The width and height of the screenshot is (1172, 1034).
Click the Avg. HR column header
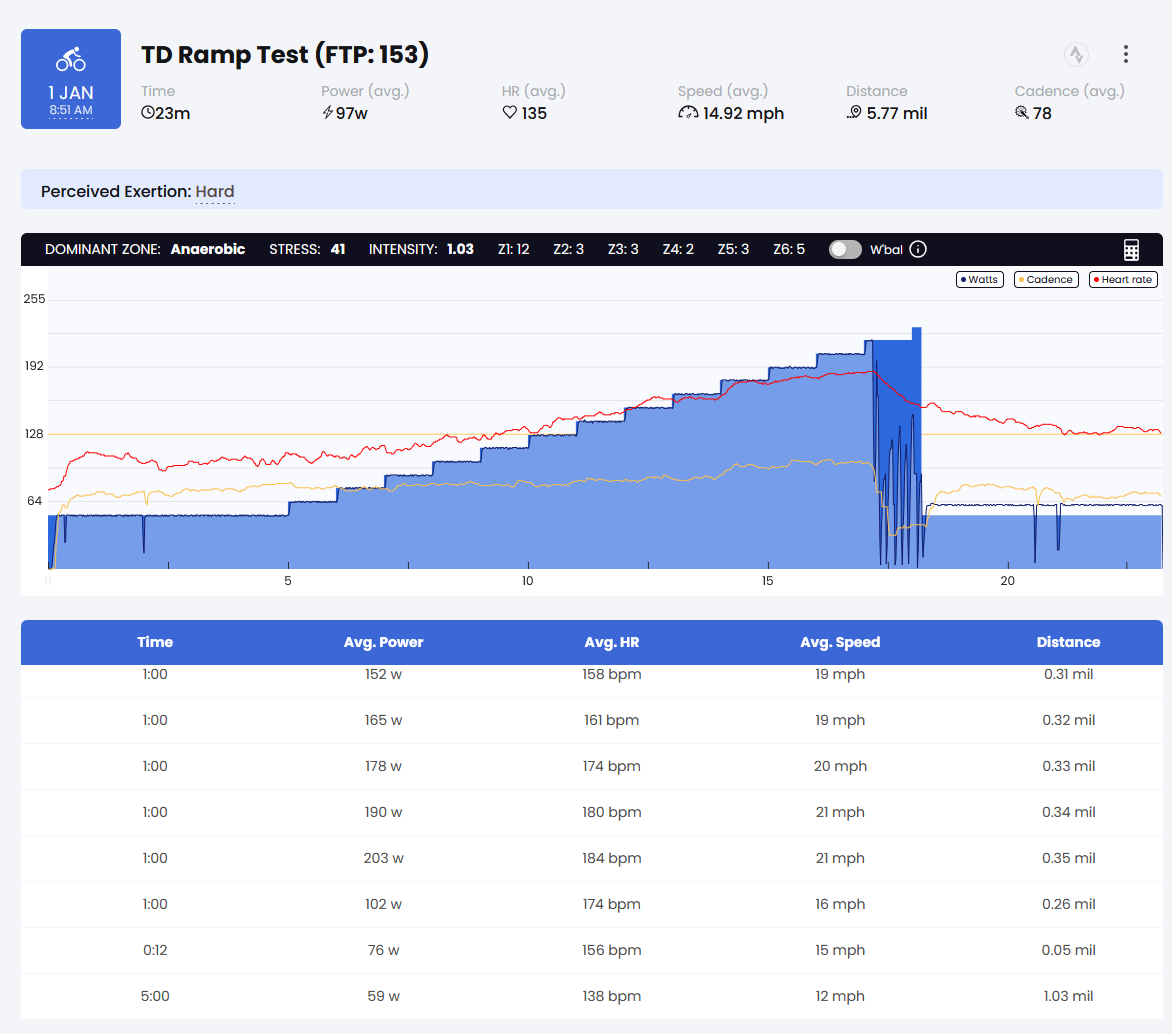point(611,642)
